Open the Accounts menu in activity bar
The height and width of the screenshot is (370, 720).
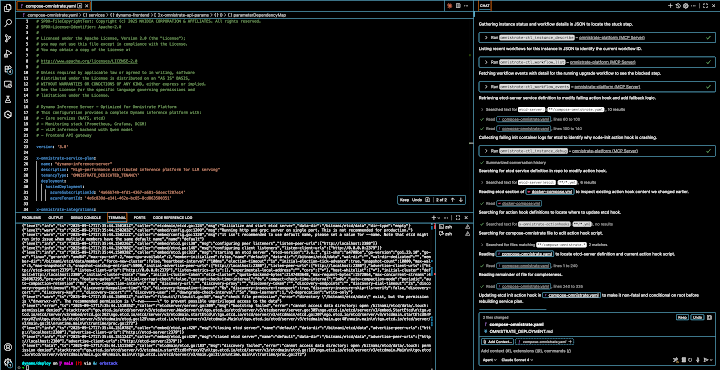(7, 347)
